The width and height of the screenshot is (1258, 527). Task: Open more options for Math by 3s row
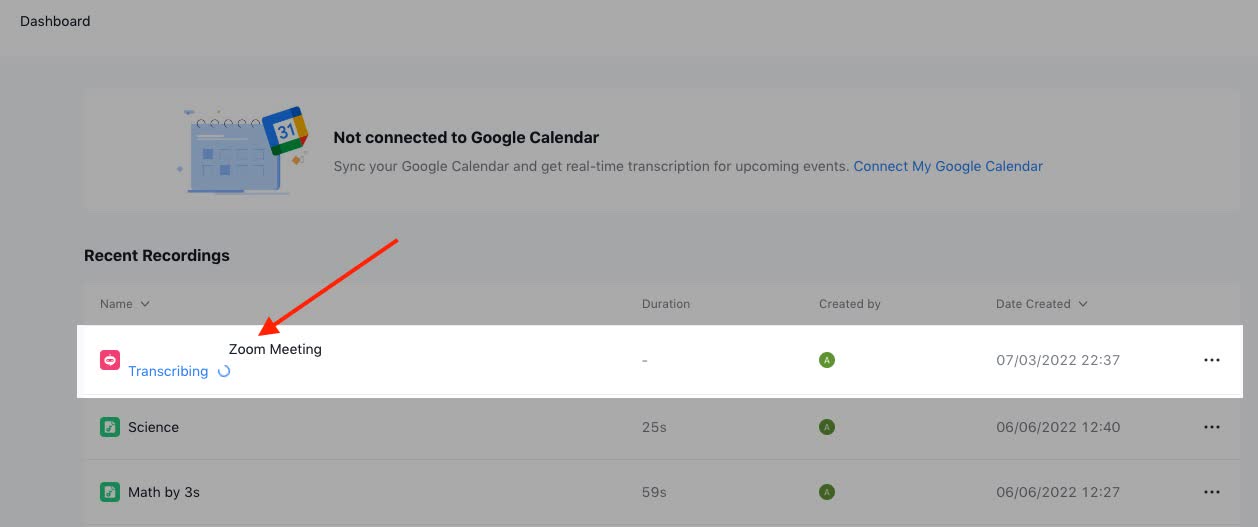tap(1212, 492)
